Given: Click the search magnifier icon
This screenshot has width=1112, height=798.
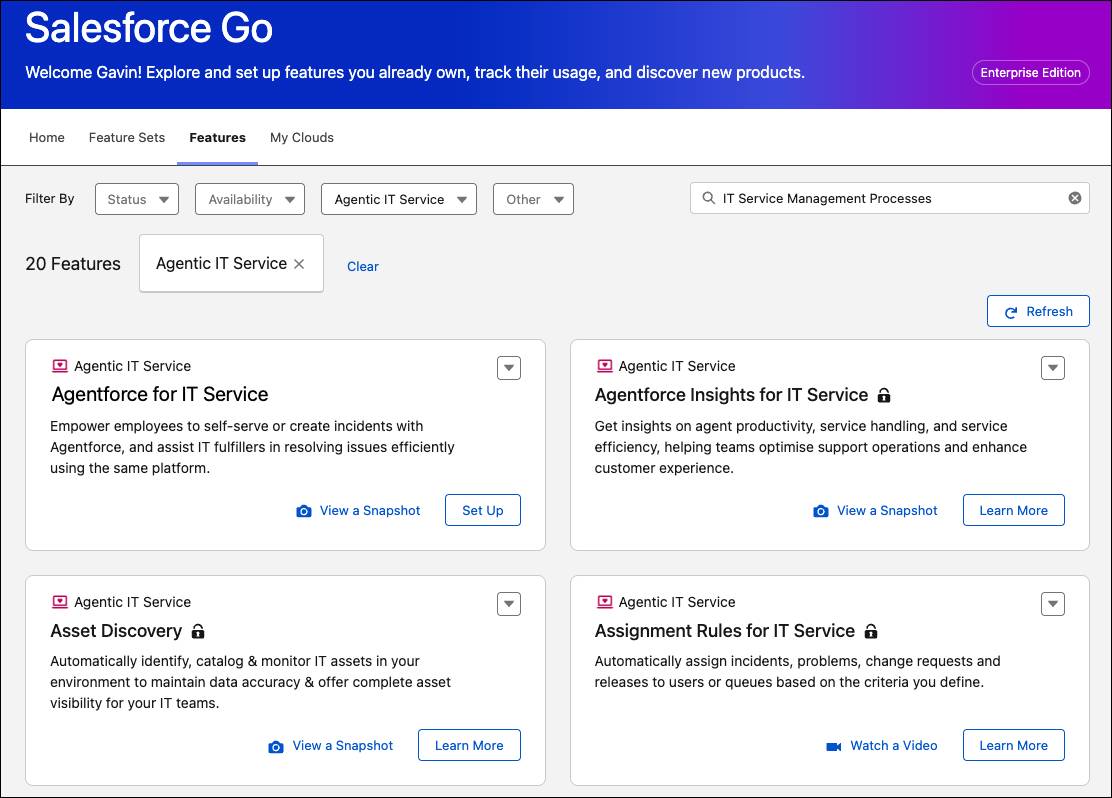Looking at the screenshot, I should [x=709, y=198].
